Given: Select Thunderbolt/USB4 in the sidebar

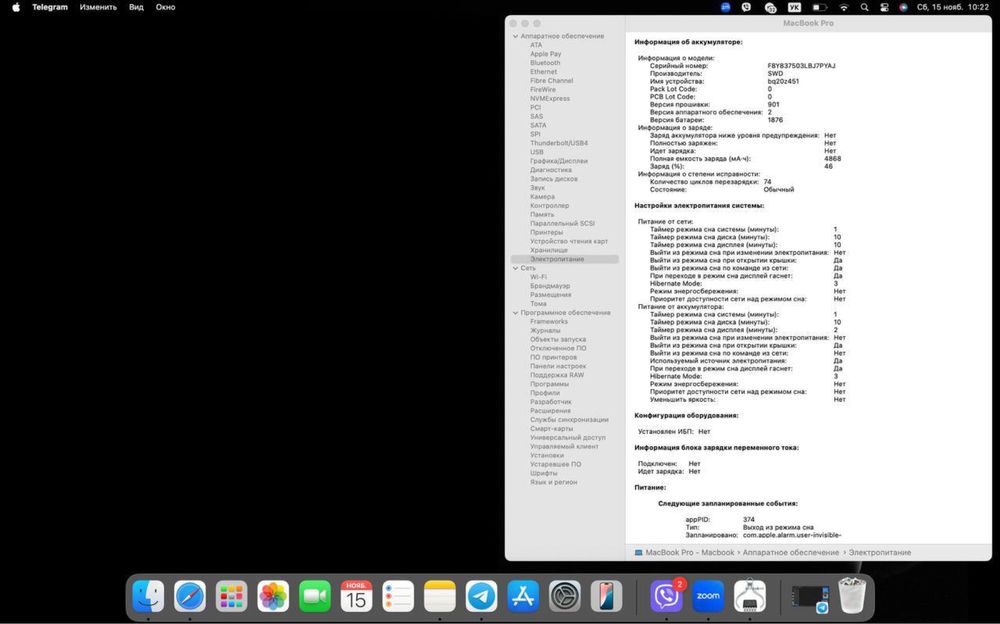Looking at the screenshot, I should [559, 143].
